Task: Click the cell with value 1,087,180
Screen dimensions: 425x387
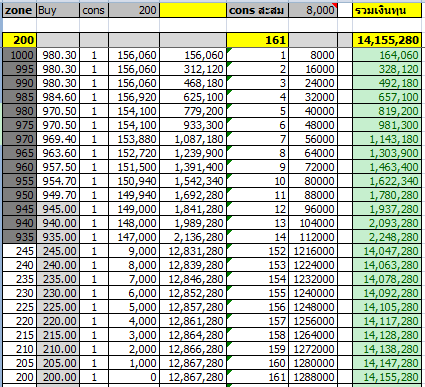Action: click(x=193, y=139)
